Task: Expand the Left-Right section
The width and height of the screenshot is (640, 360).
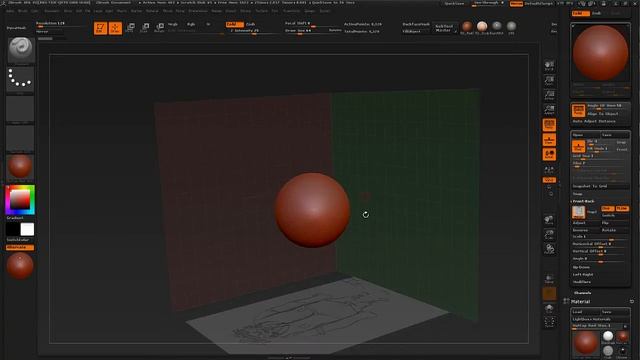Action: pos(583,275)
